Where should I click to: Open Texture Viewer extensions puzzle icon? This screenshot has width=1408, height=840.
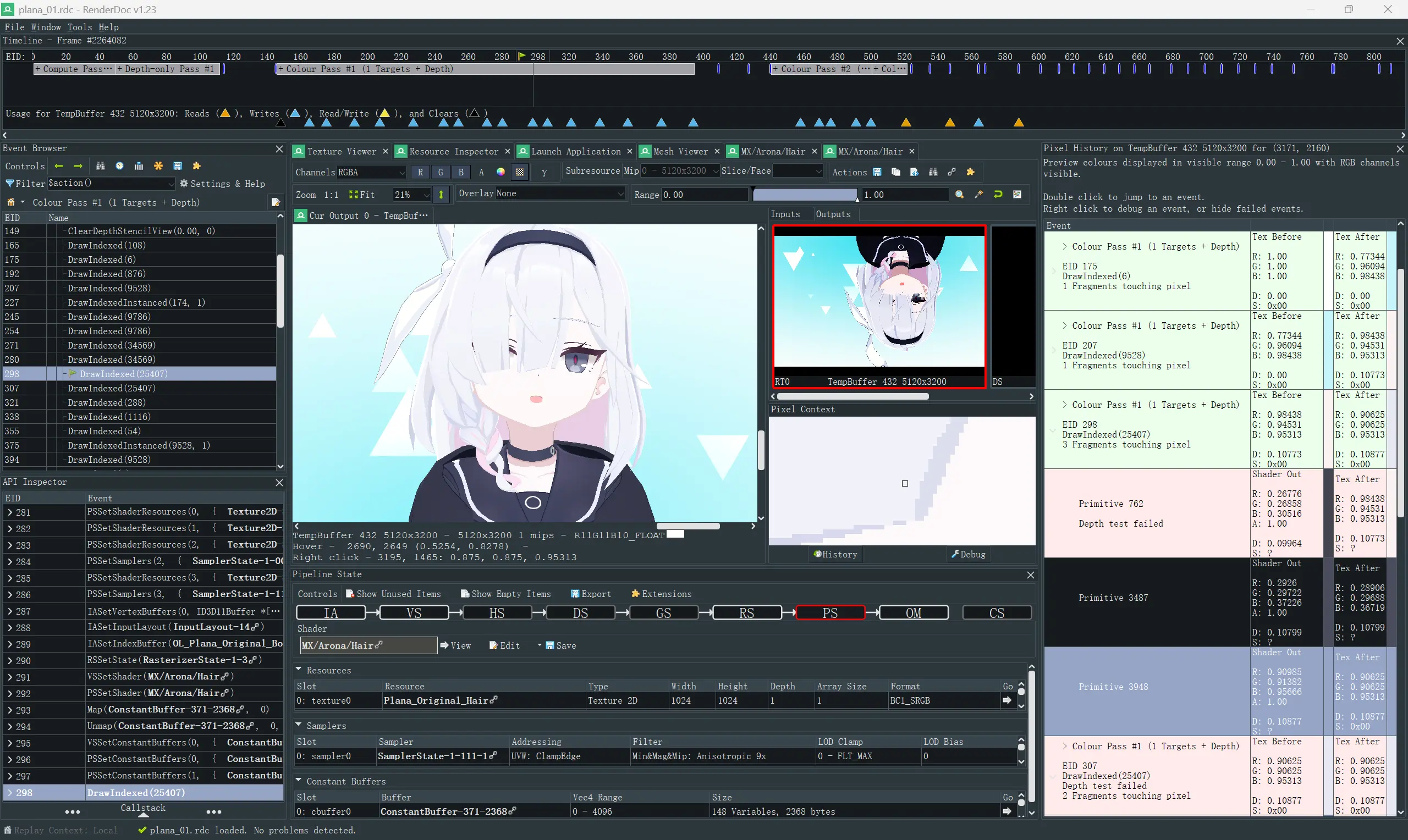click(970, 172)
